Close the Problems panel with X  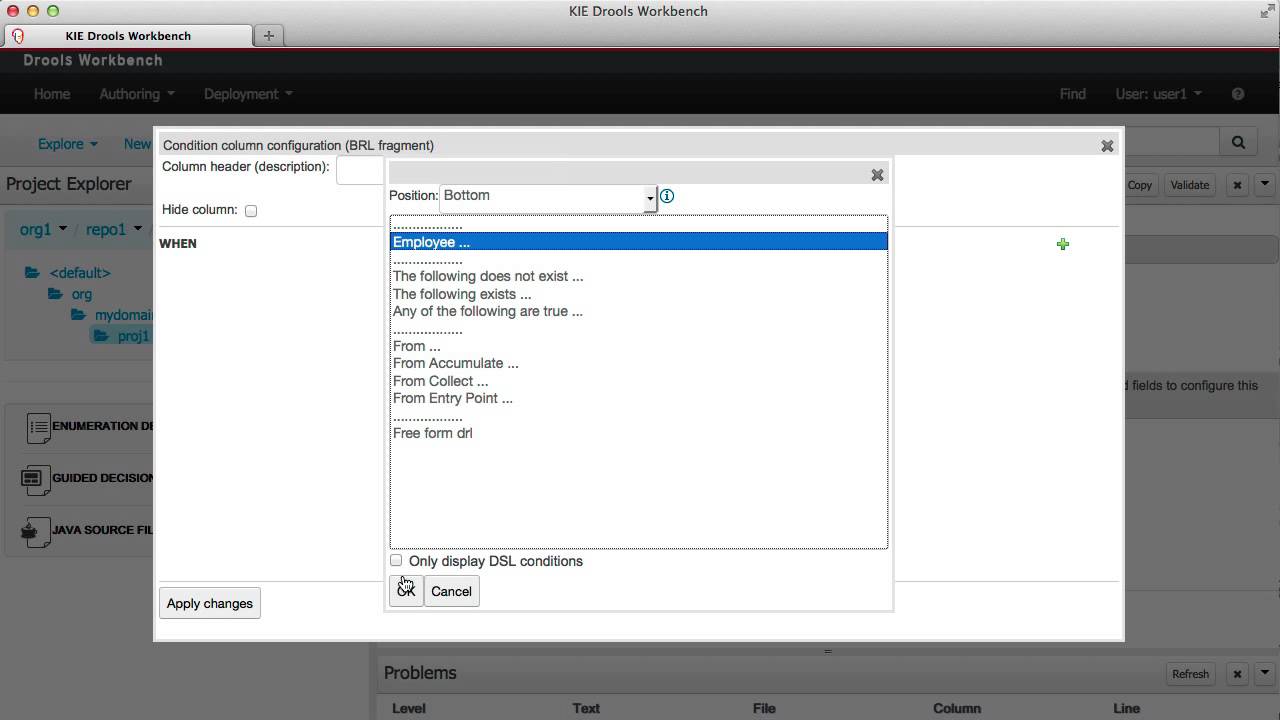tap(1237, 674)
